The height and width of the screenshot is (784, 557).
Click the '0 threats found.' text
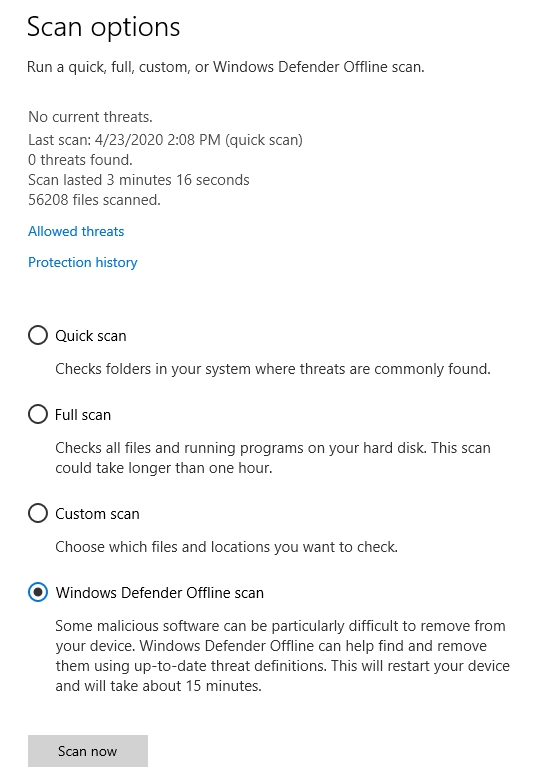[80, 160]
